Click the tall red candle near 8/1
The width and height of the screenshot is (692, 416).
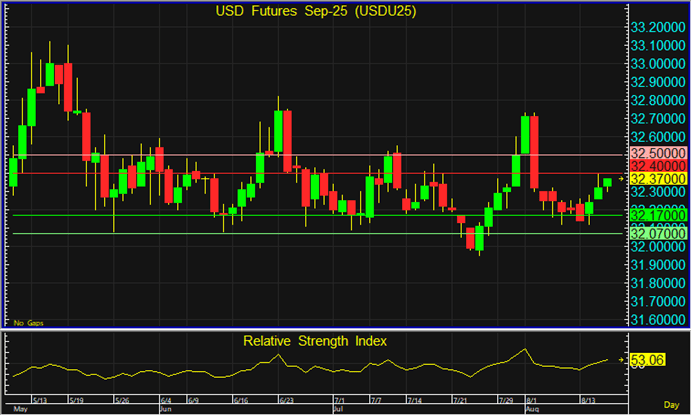click(x=534, y=150)
